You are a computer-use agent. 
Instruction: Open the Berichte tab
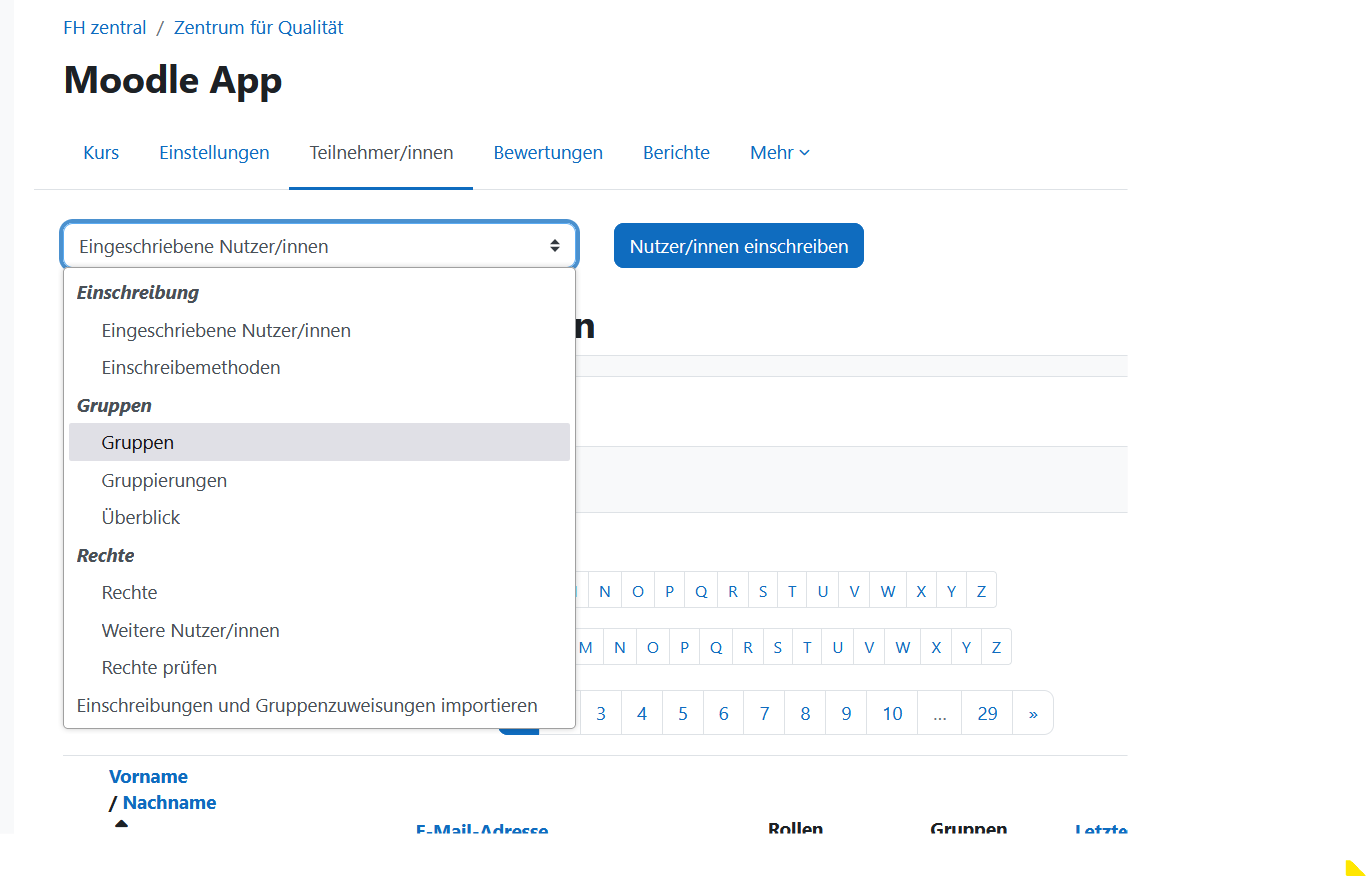pyautogui.click(x=676, y=153)
